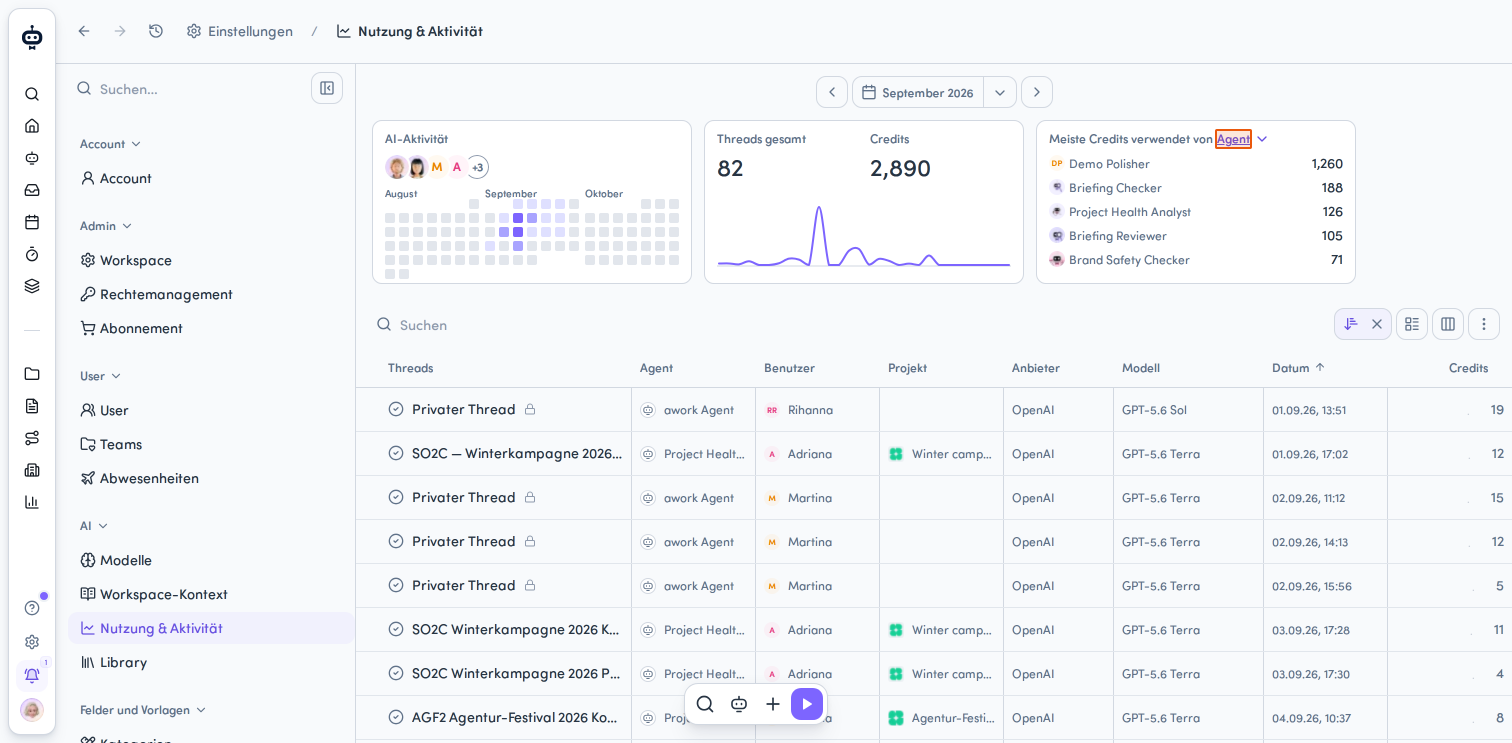Open the month dropdown chevron beside September 2026
The image size is (1512, 743).
(x=1000, y=92)
